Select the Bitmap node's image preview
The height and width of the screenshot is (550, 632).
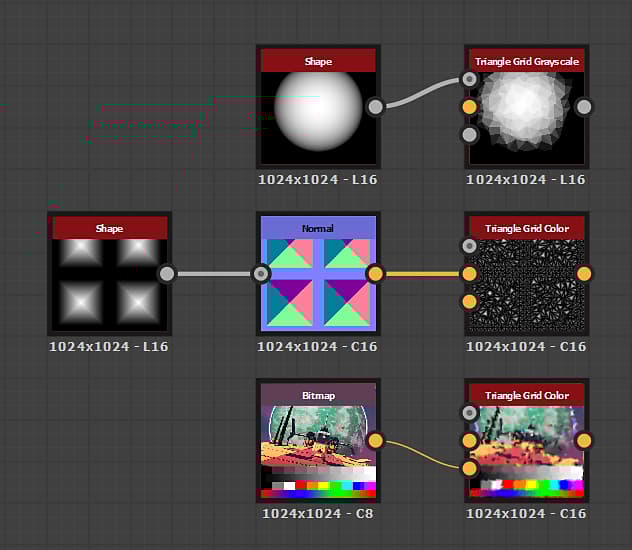click(318, 452)
